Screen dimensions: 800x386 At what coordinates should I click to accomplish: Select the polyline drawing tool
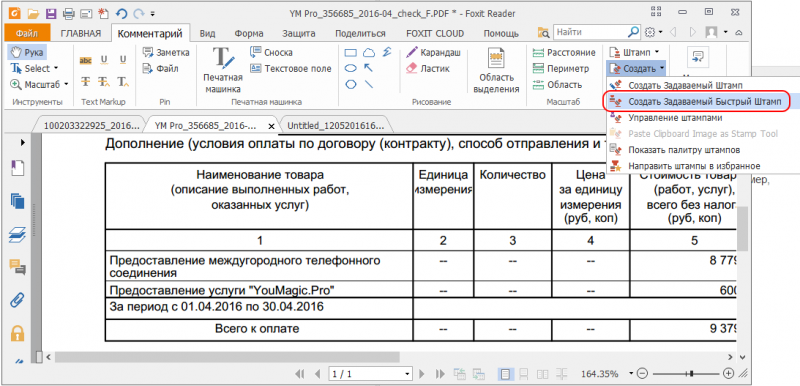point(387,53)
